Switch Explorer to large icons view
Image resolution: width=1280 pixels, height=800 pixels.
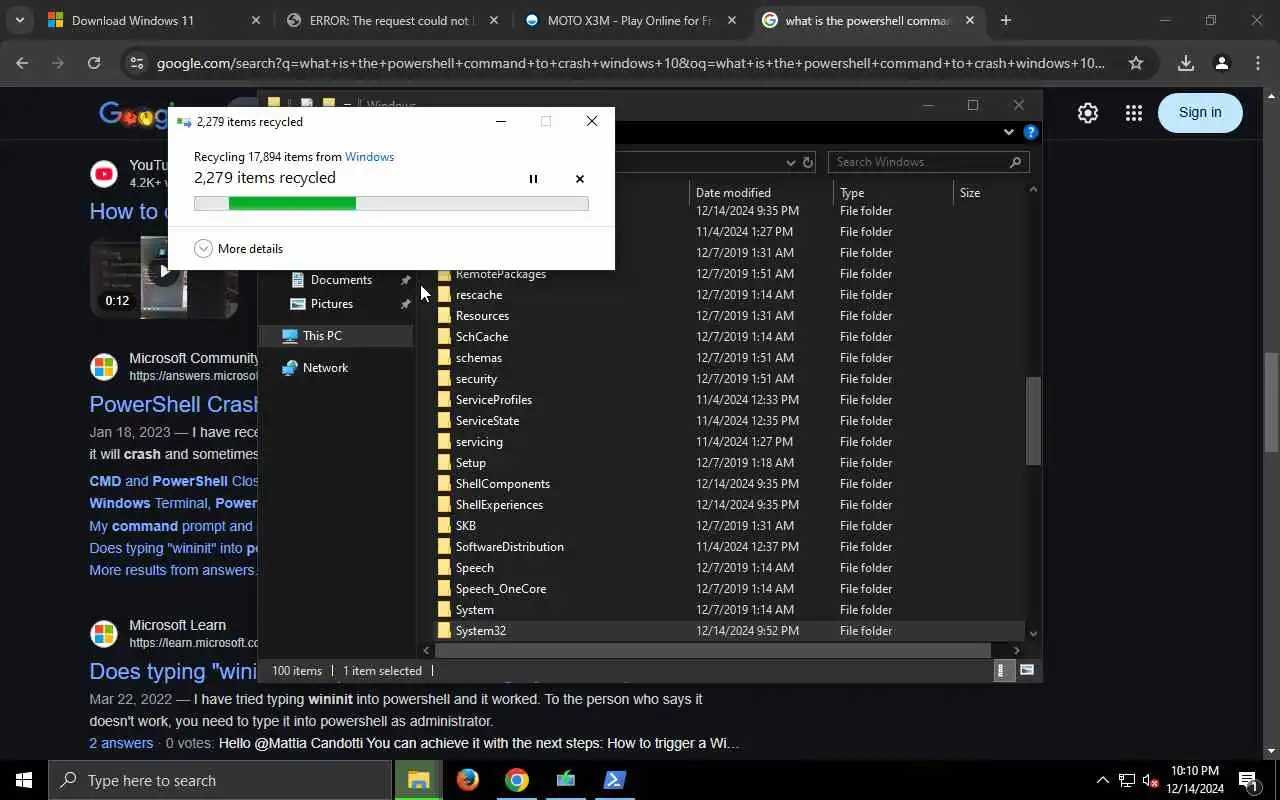click(1026, 671)
